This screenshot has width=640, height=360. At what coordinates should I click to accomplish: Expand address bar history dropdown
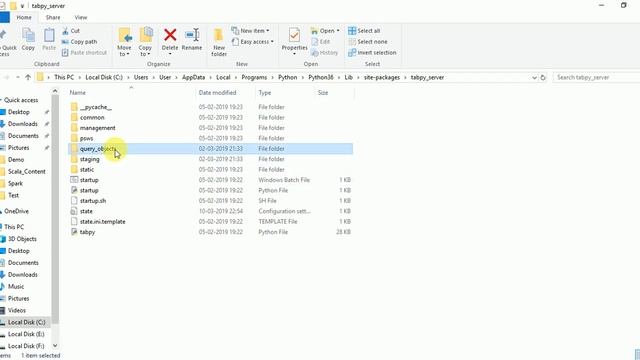(534, 78)
